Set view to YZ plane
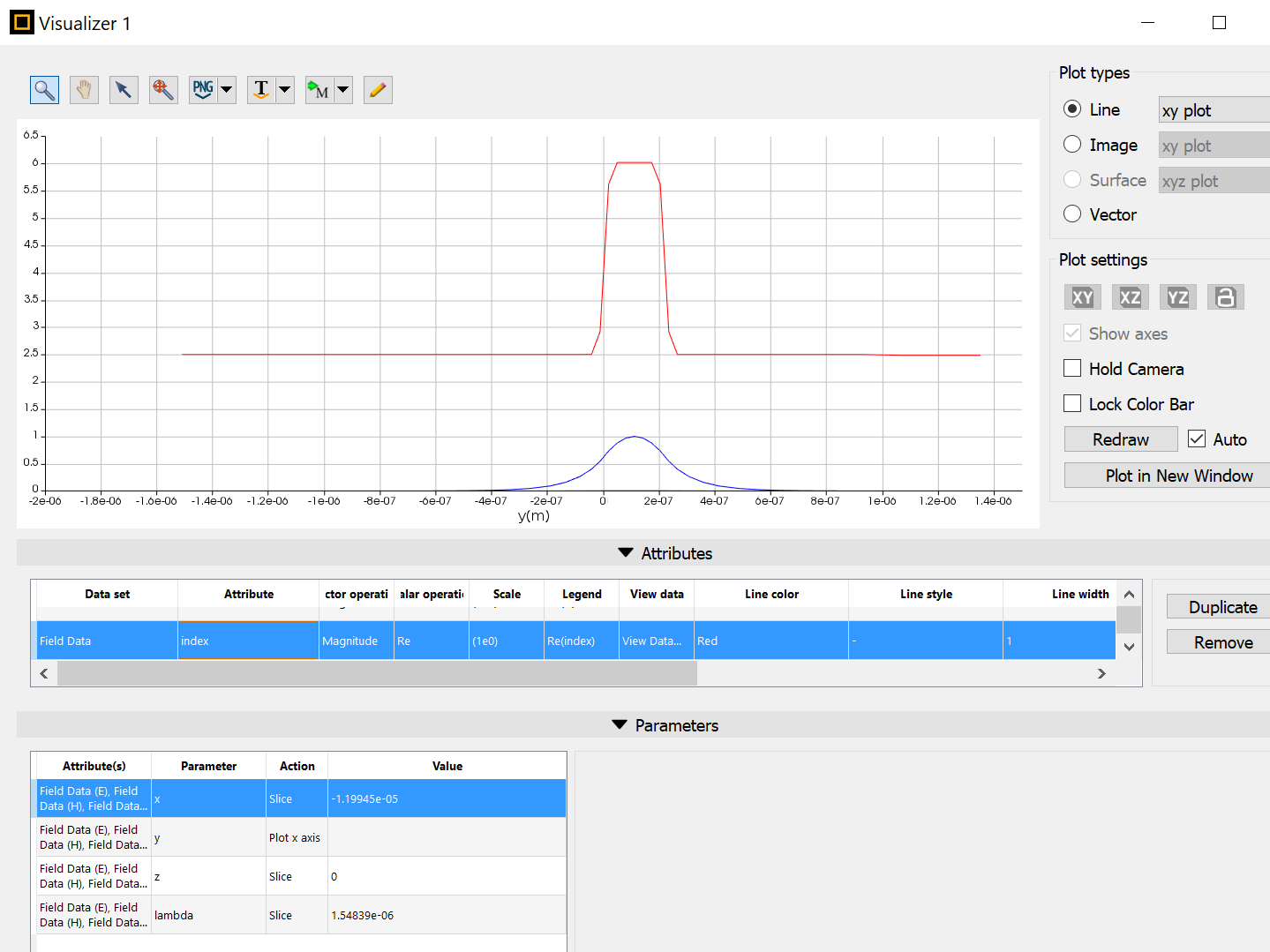Image resolution: width=1270 pixels, height=952 pixels. [1178, 297]
